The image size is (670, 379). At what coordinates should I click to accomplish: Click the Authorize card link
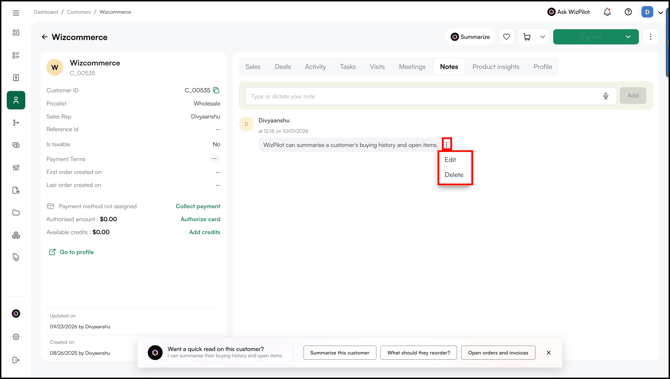200,219
